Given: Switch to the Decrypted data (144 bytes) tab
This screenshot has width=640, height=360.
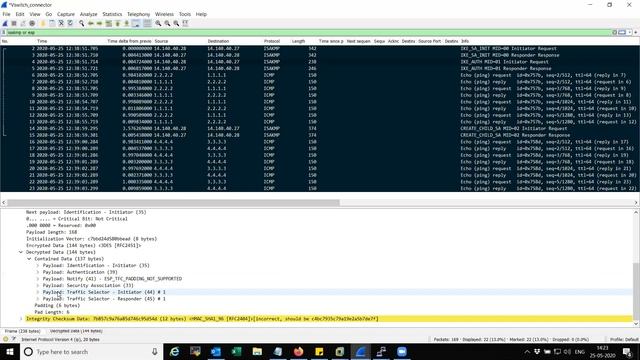Looking at the screenshot, I should 76,331.
